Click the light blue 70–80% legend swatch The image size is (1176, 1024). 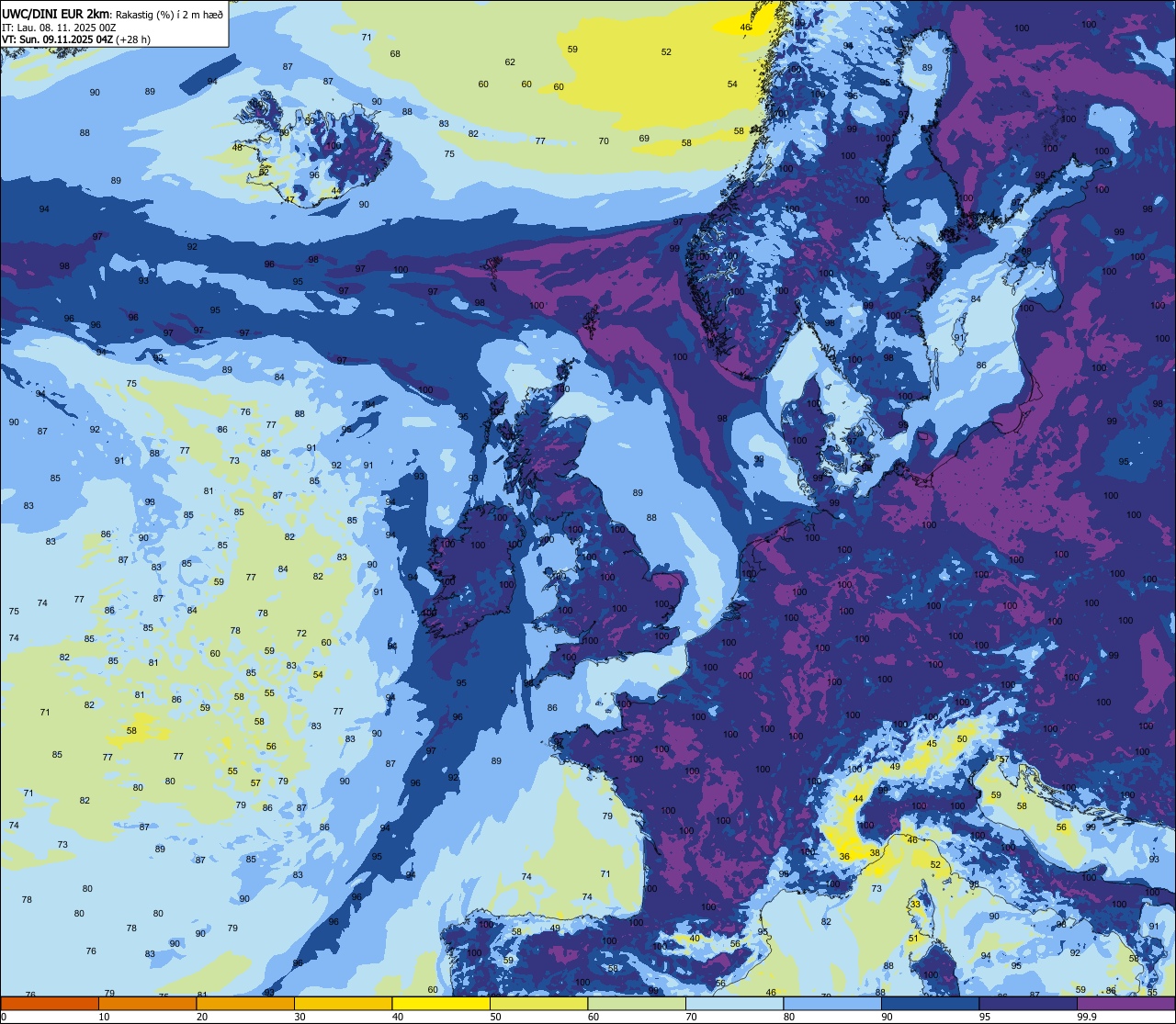pos(734,1004)
